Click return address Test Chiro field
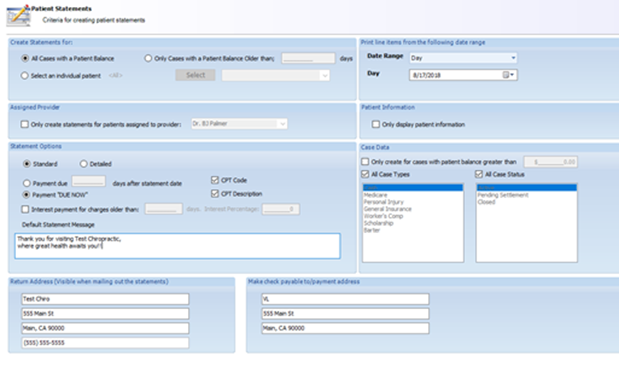 point(105,299)
